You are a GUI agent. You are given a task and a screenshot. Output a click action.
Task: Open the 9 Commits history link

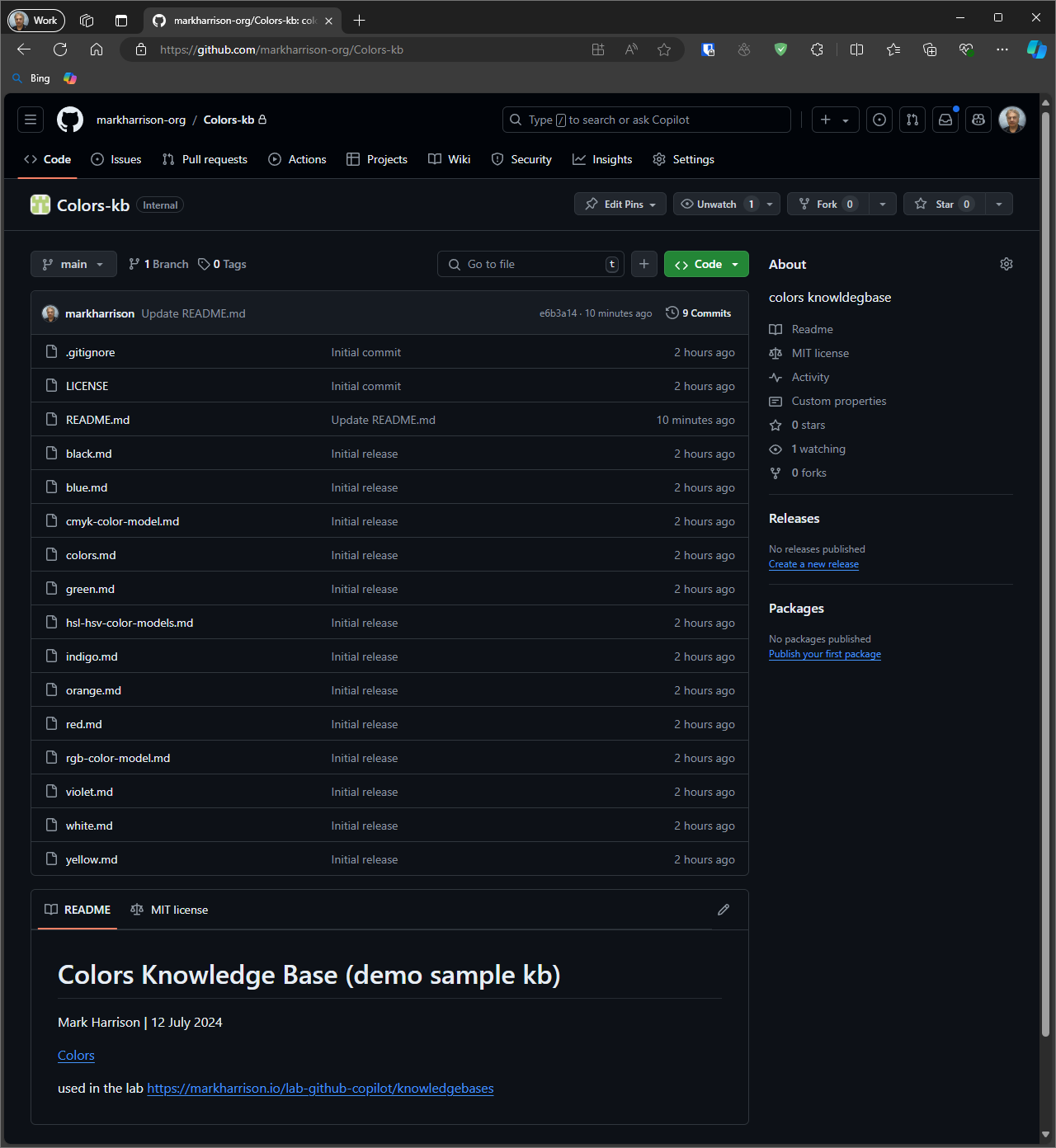tap(699, 313)
